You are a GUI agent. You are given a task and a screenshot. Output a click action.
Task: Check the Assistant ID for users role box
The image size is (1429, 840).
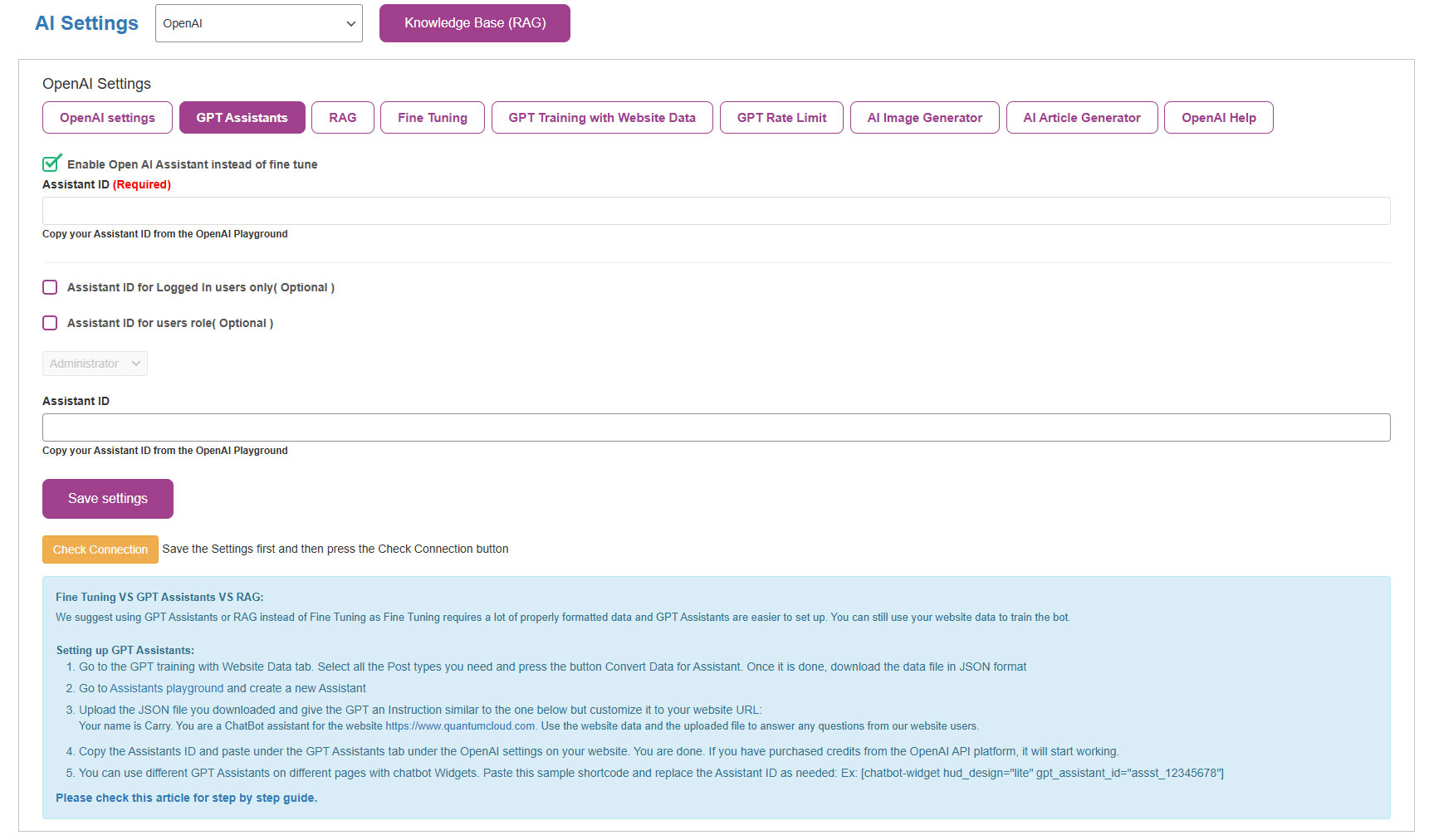point(51,323)
